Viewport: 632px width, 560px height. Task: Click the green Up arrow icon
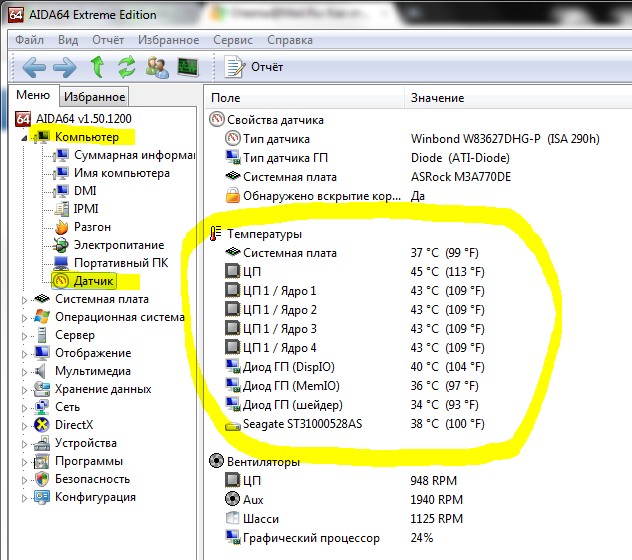pos(98,68)
